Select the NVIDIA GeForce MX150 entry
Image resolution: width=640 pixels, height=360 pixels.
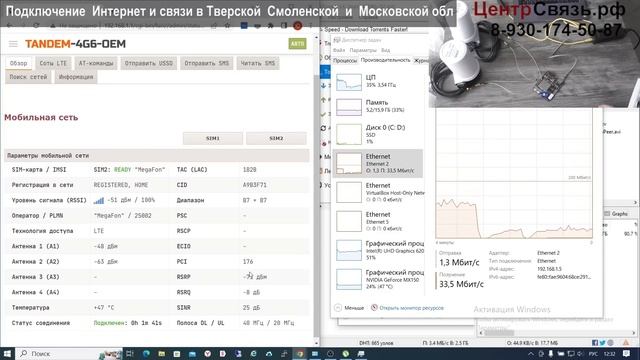pos(378,279)
